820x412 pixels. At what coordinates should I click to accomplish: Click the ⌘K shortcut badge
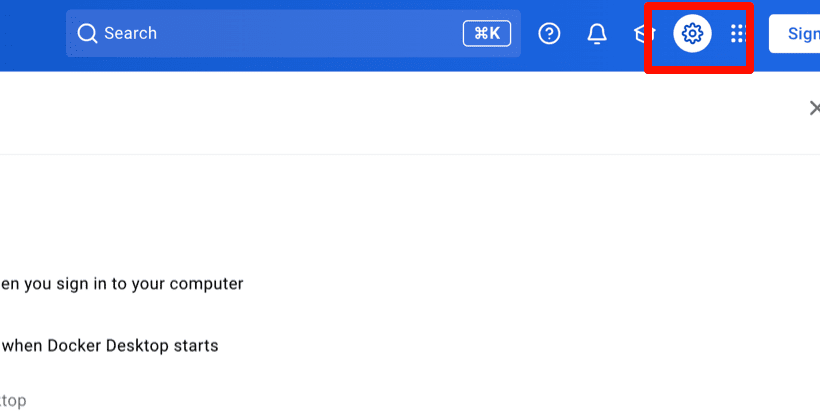487,33
